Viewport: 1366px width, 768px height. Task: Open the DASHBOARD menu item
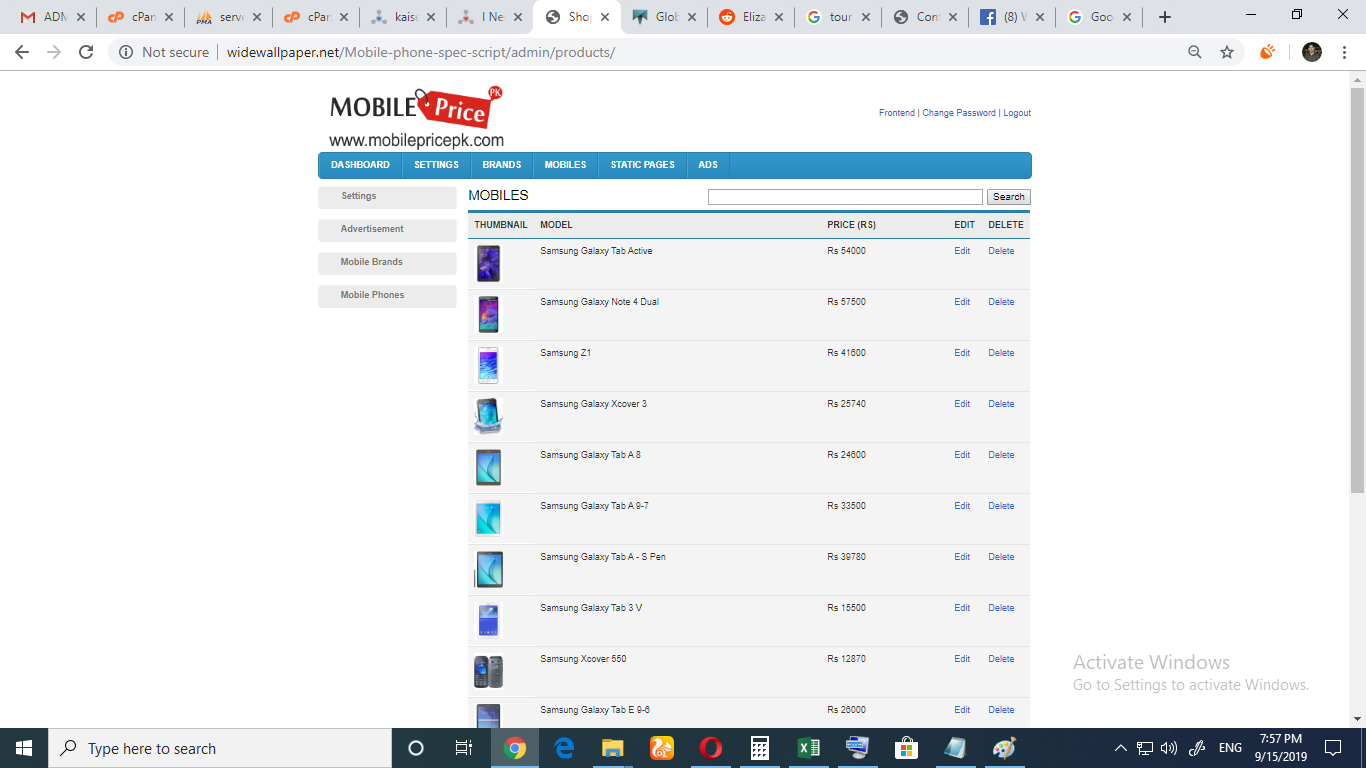360,165
